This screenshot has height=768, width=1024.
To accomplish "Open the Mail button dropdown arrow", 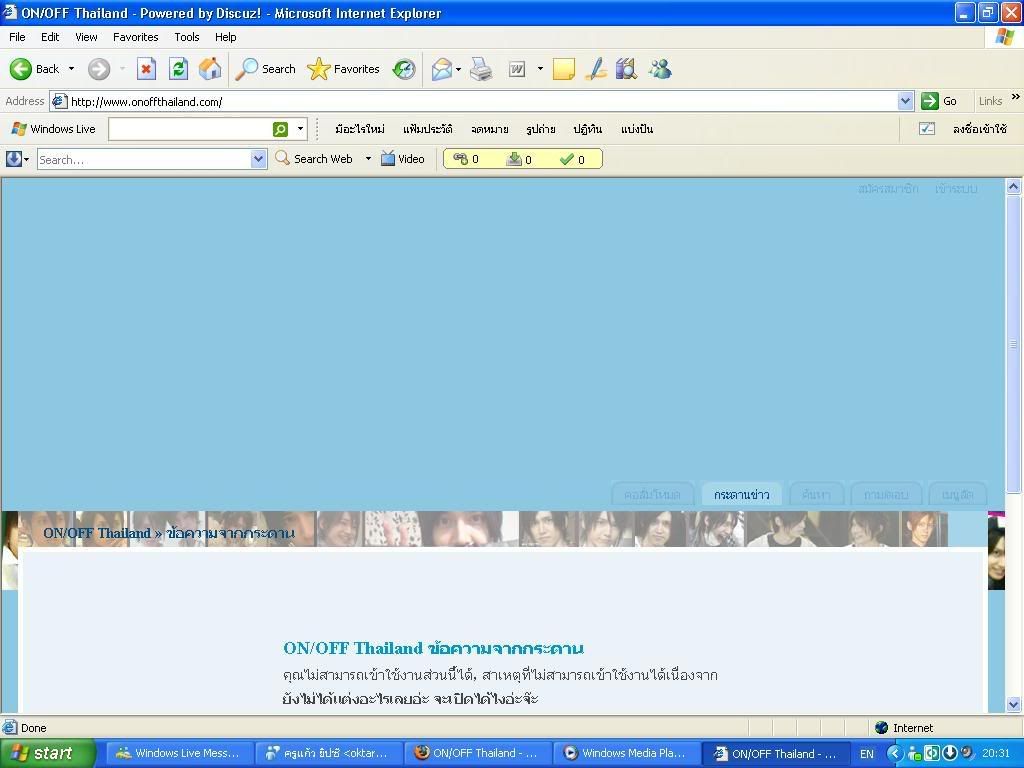I will [458, 69].
